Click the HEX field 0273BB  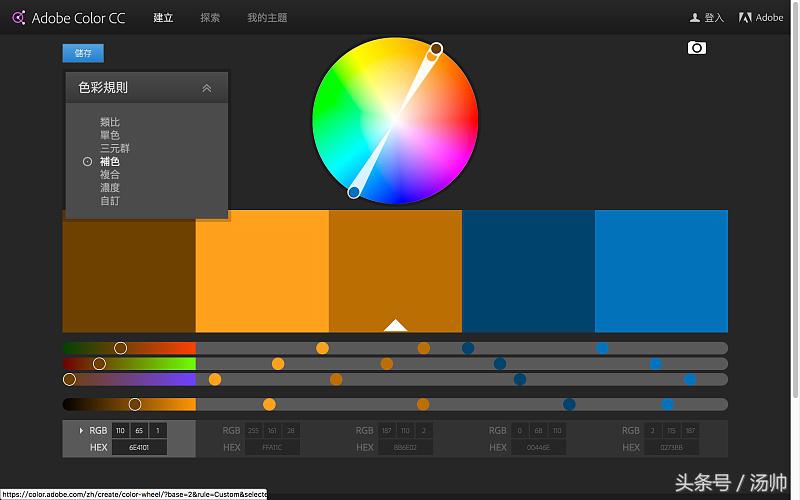[x=672, y=447]
